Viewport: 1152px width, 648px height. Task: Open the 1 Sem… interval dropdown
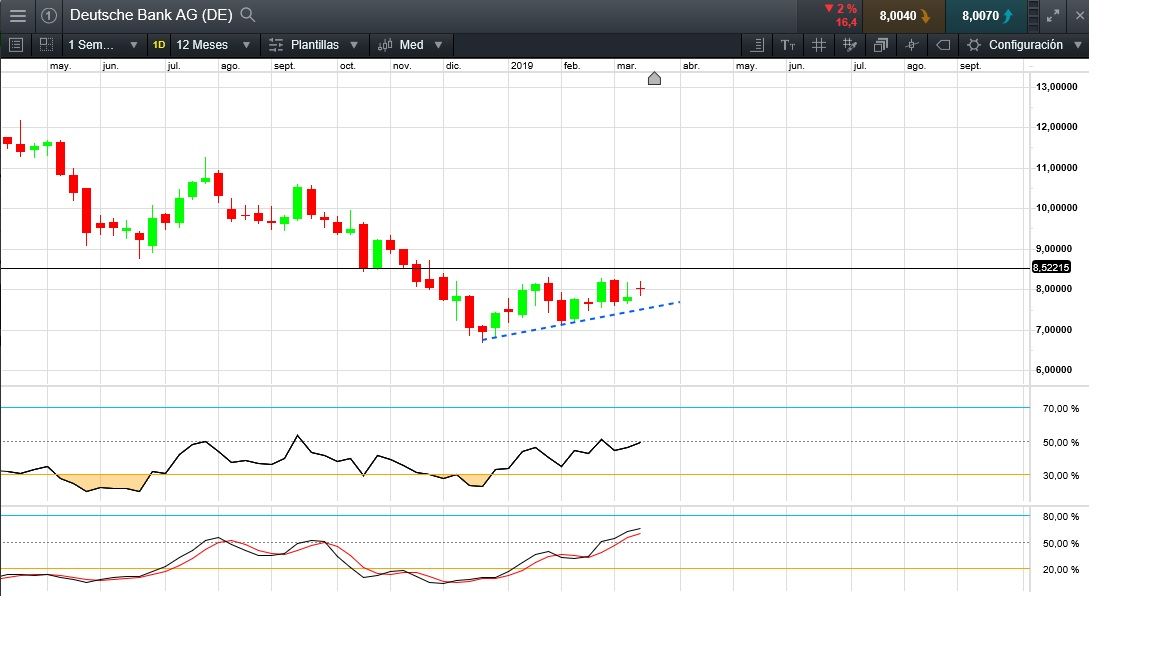click(x=102, y=45)
